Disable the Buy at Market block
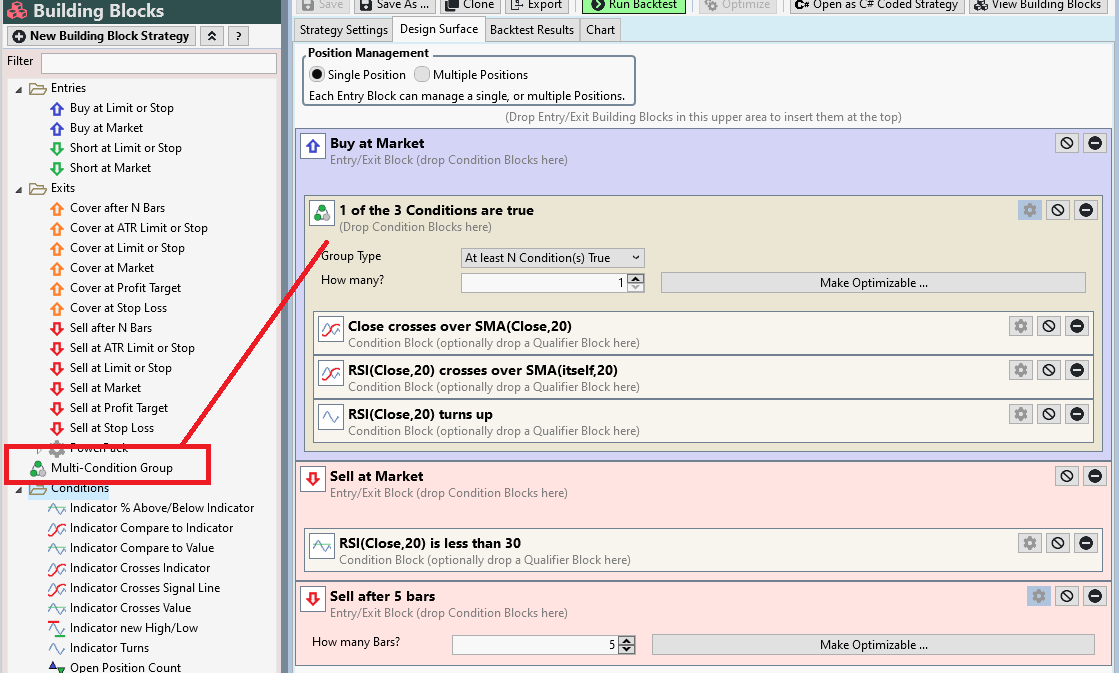Image resolution: width=1119 pixels, height=673 pixels. tap(1067, 143)
